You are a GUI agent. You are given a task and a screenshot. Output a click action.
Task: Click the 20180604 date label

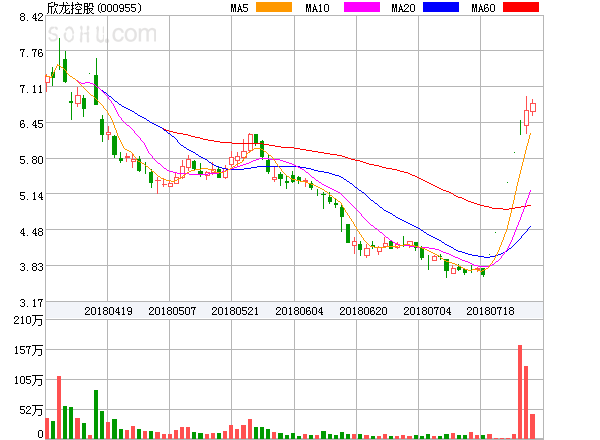click(x=299, y=311)
